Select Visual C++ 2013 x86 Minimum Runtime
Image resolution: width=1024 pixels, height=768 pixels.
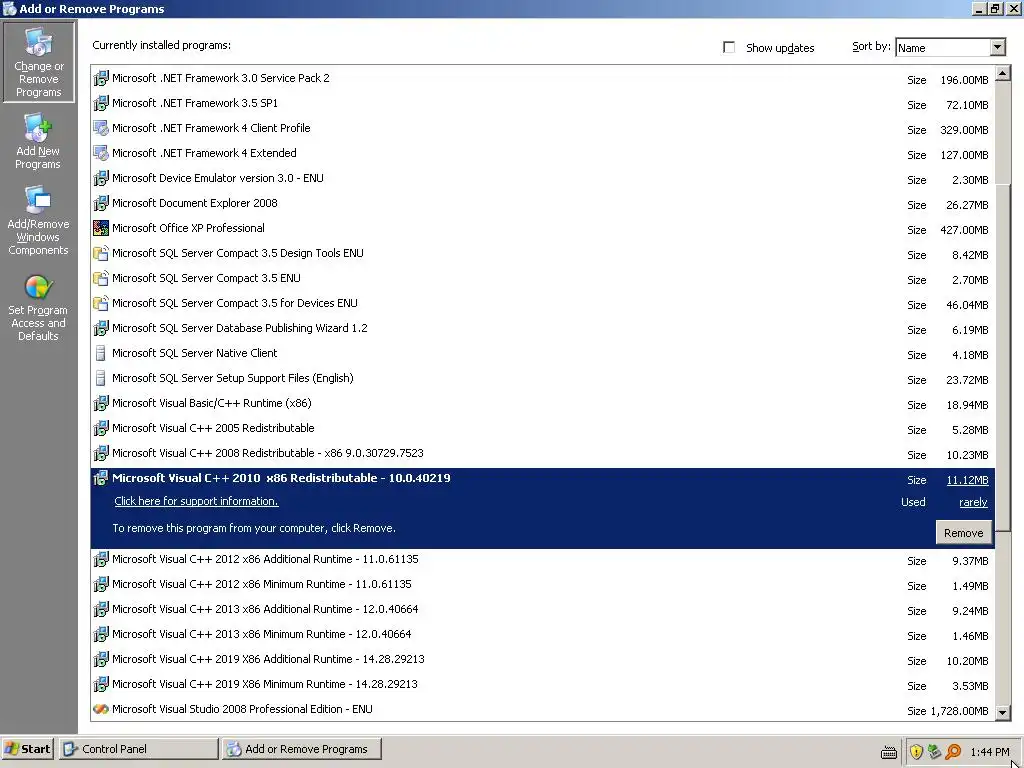tap(261, 634)
